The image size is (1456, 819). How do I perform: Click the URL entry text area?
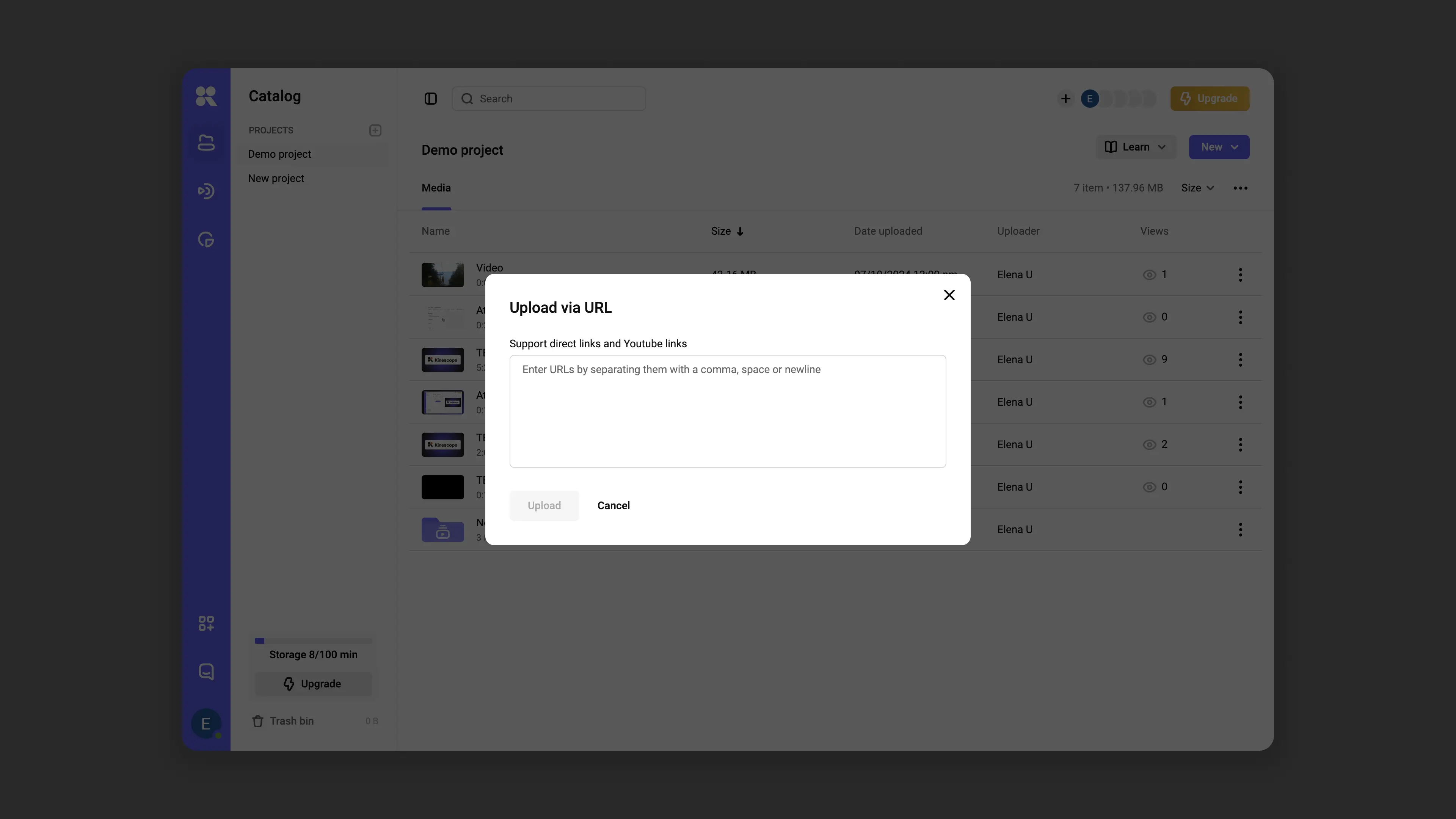pyautogui.click(x=728, y=411)
